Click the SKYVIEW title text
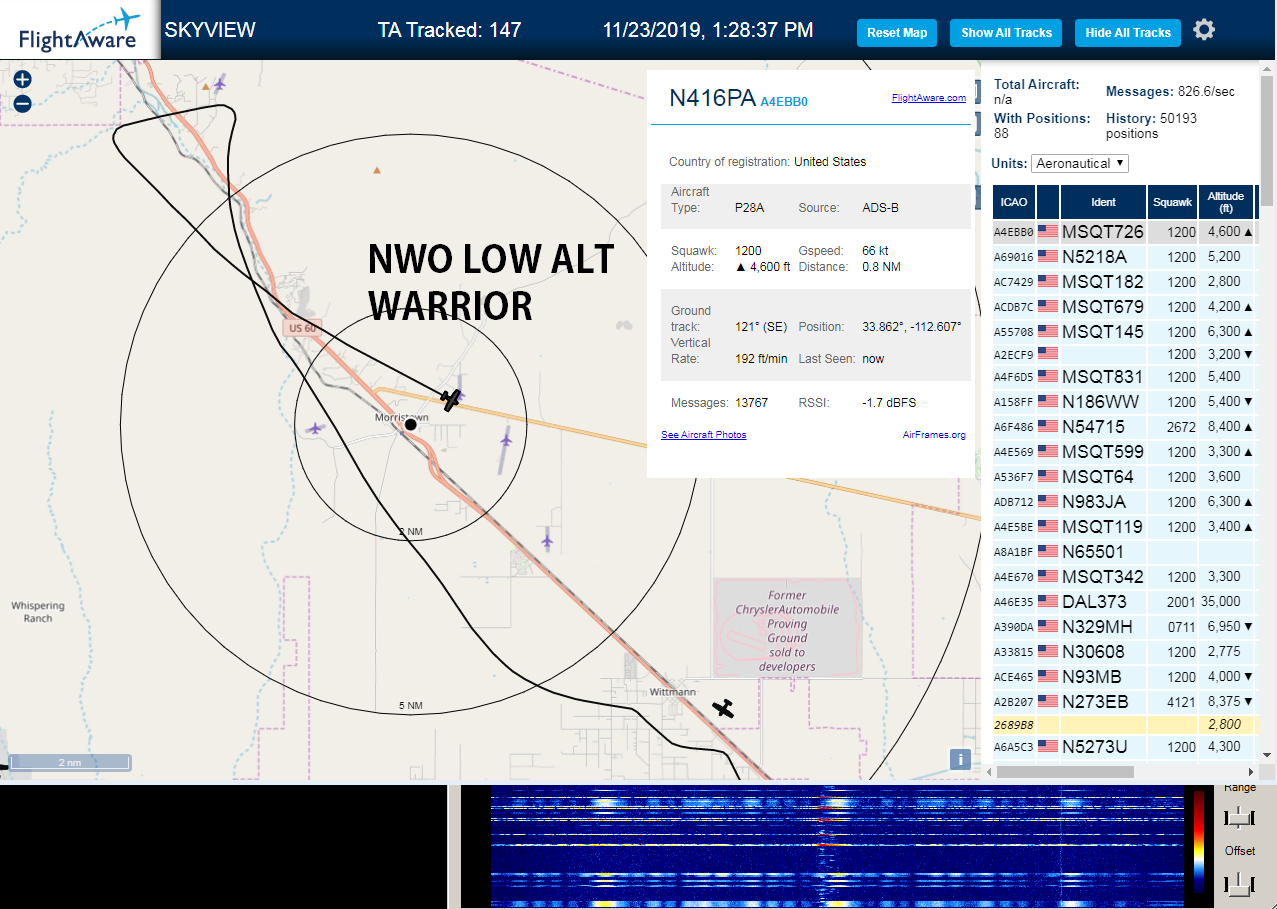This screenshot has height=909, width=1277. point(210,30)
